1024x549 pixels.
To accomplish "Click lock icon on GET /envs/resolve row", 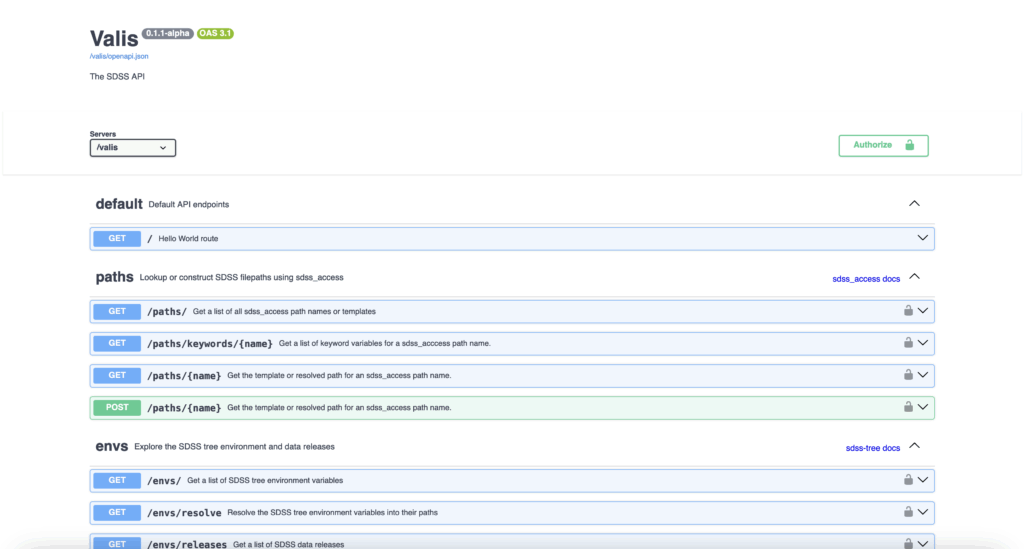I will coord(908,511).
